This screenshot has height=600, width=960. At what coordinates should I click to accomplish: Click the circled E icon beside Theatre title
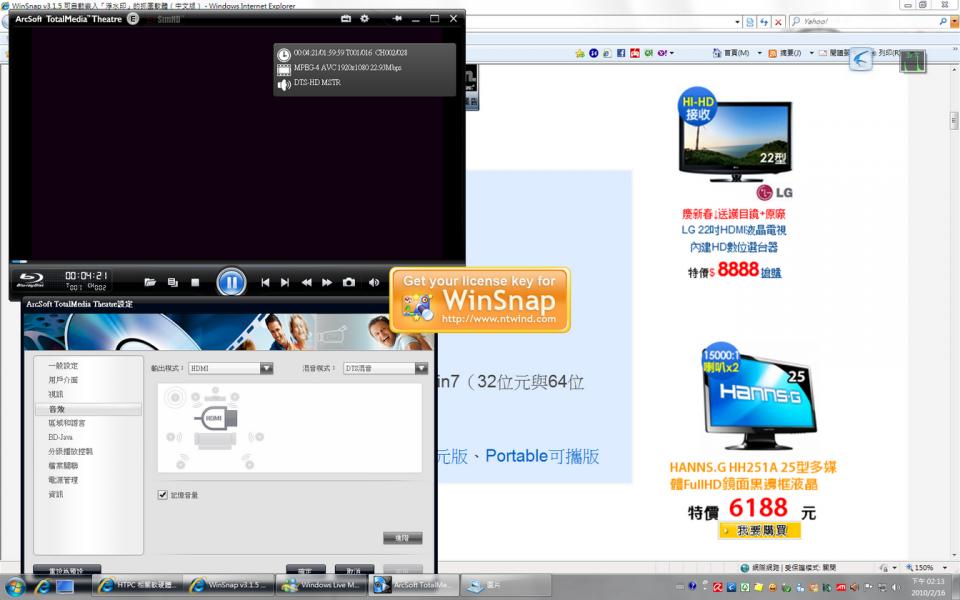coord(133,18)
